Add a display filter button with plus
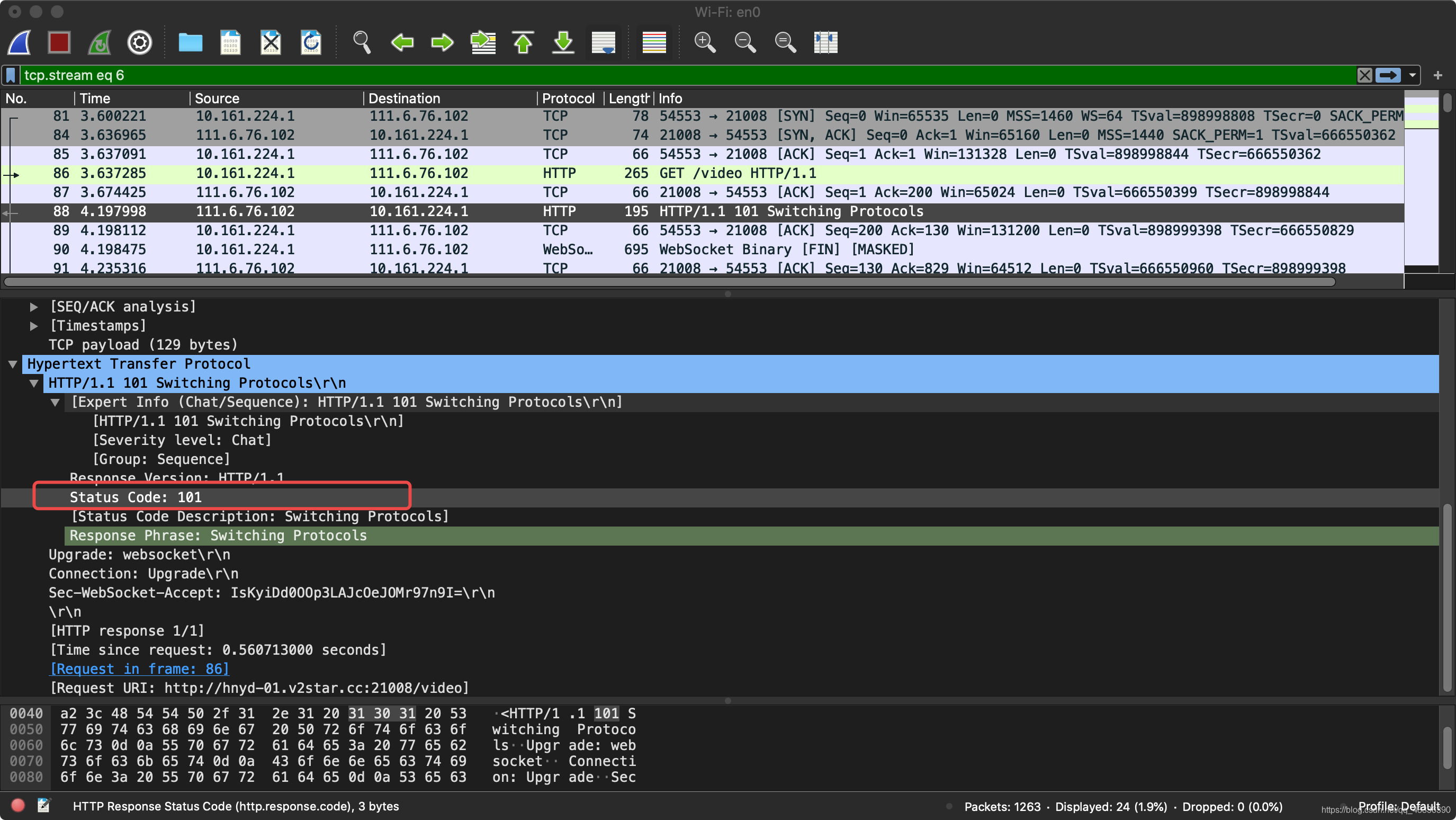Image resolution: width=1456 pixels, height=820 pixels. pyautogui.click(x=1438, y=75)
